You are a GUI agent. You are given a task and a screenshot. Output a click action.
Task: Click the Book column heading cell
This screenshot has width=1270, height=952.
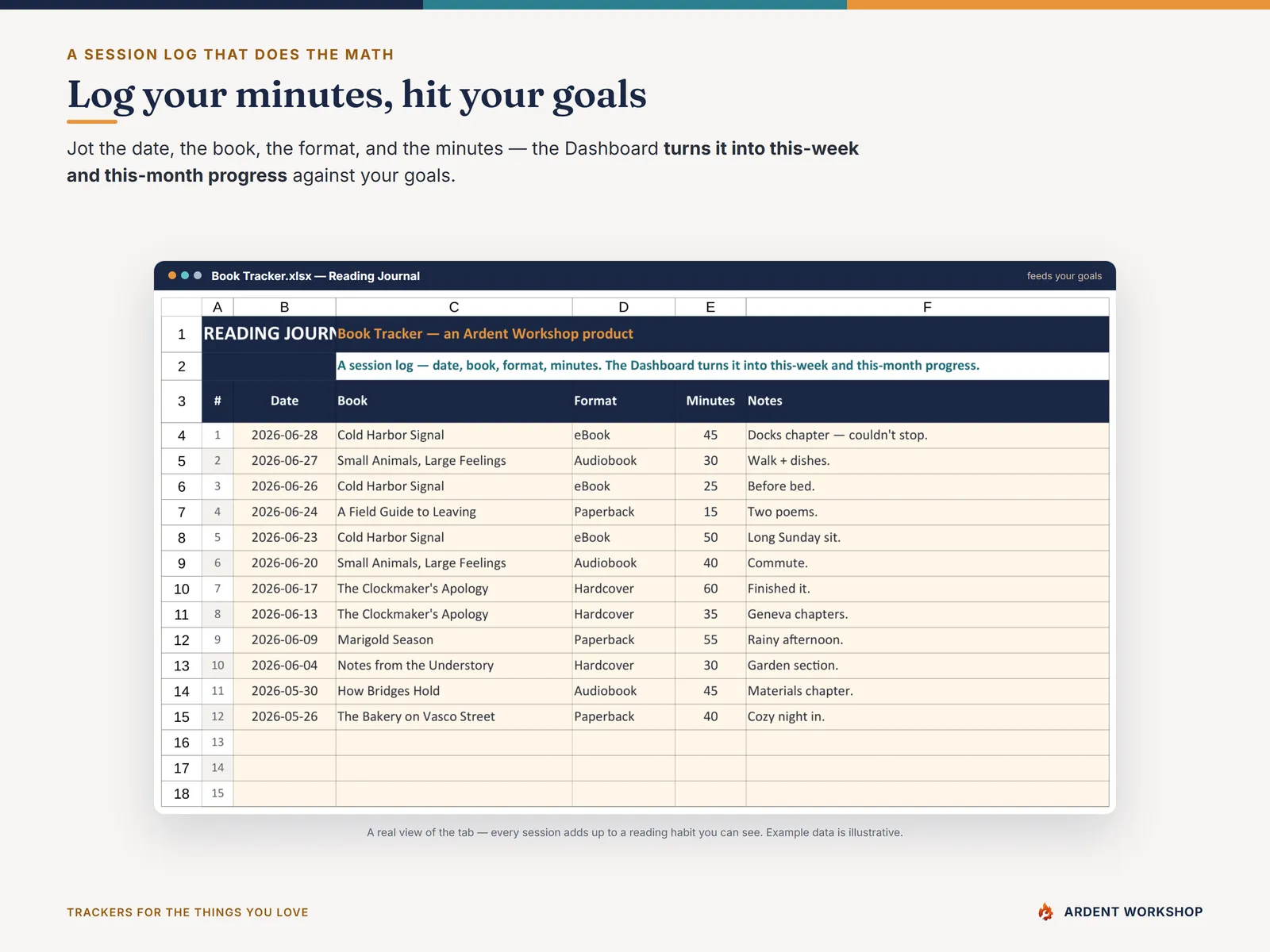[454, 401]
